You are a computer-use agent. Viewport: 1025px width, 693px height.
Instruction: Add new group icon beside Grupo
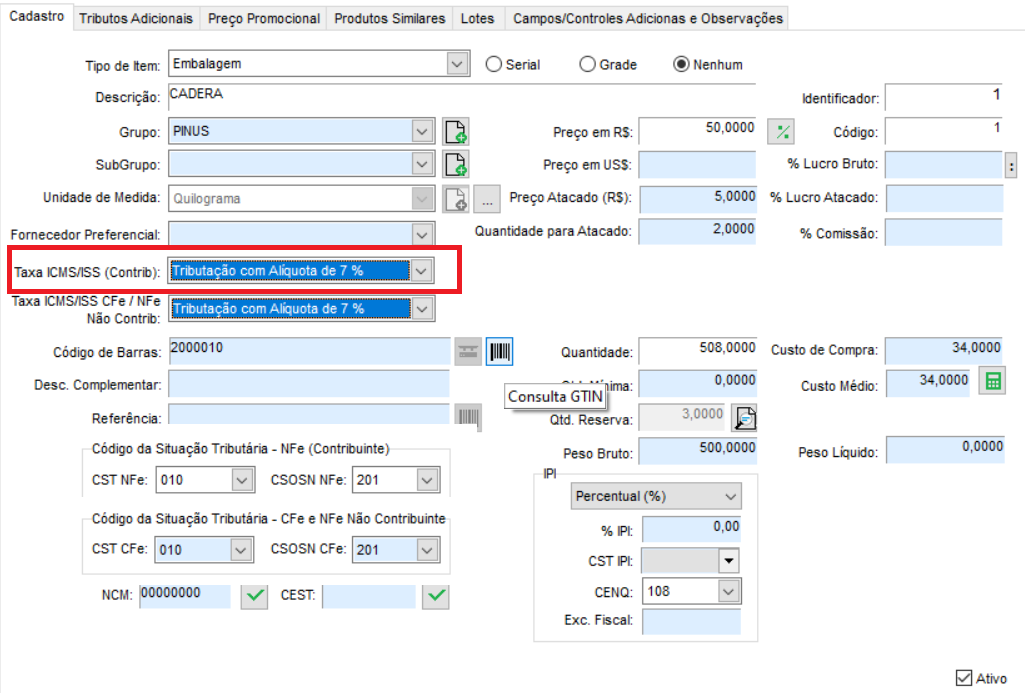click(x=456, y=131)
